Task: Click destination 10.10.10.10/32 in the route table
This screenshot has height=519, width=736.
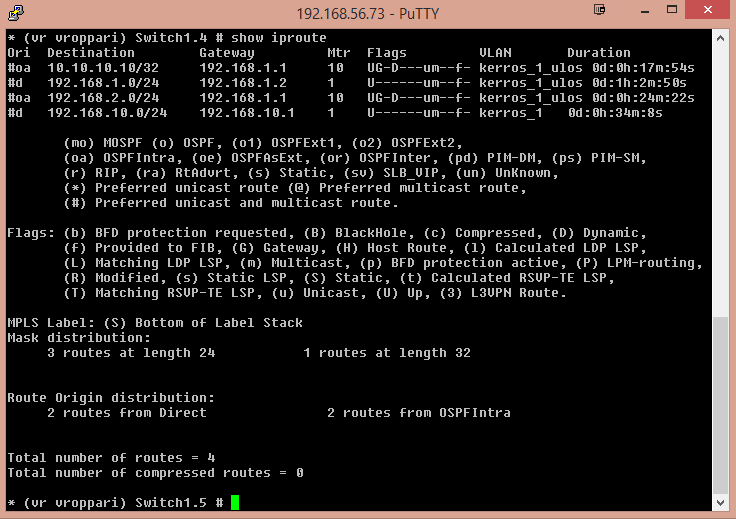Action: (103, 68)
